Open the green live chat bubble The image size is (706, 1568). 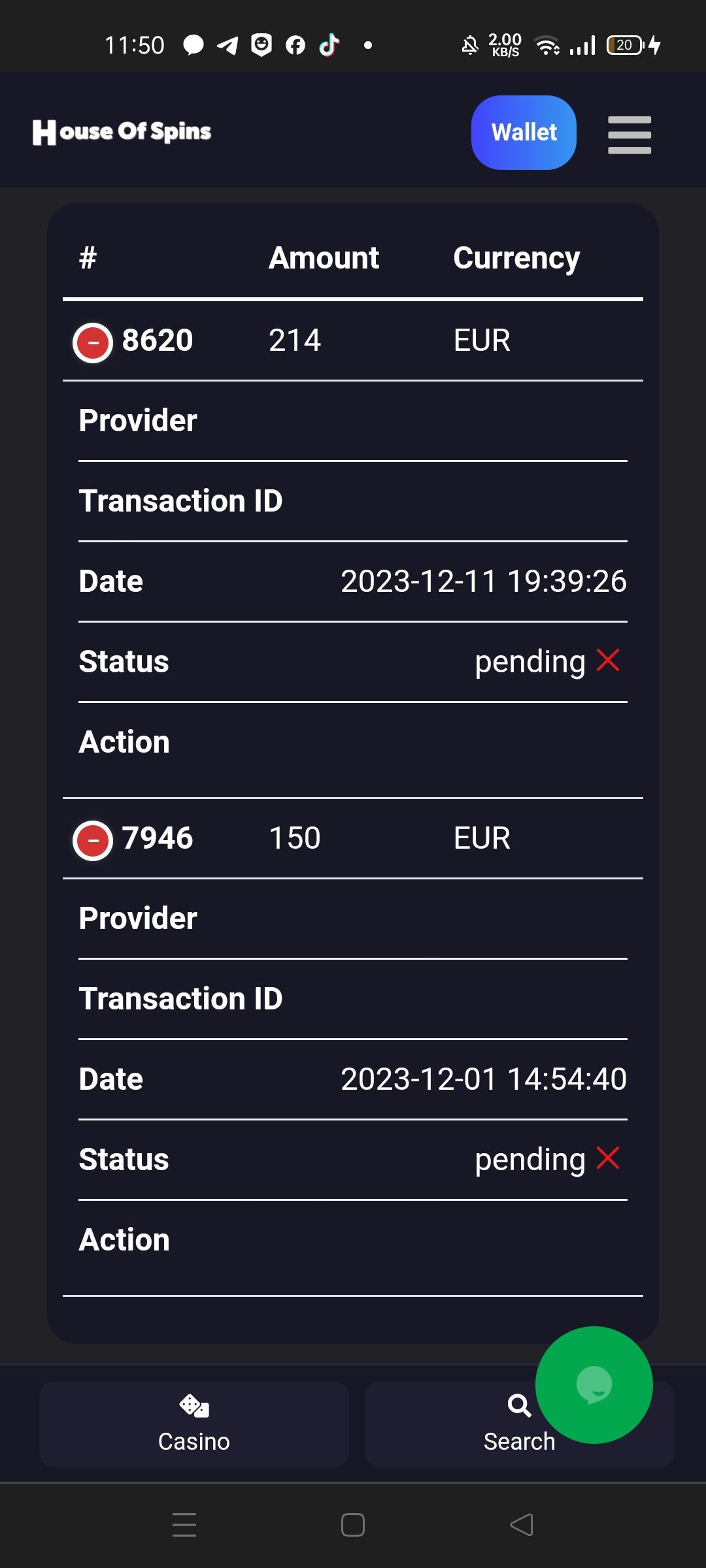pos(594,1384)
